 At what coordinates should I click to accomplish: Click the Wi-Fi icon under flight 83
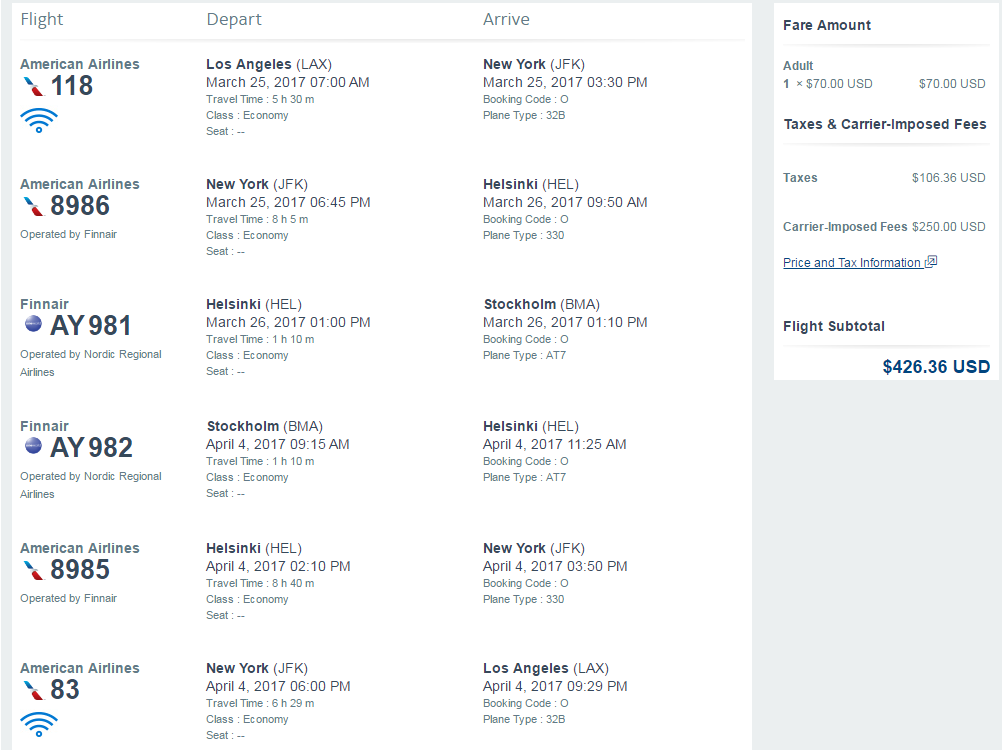tap(39, 724)
